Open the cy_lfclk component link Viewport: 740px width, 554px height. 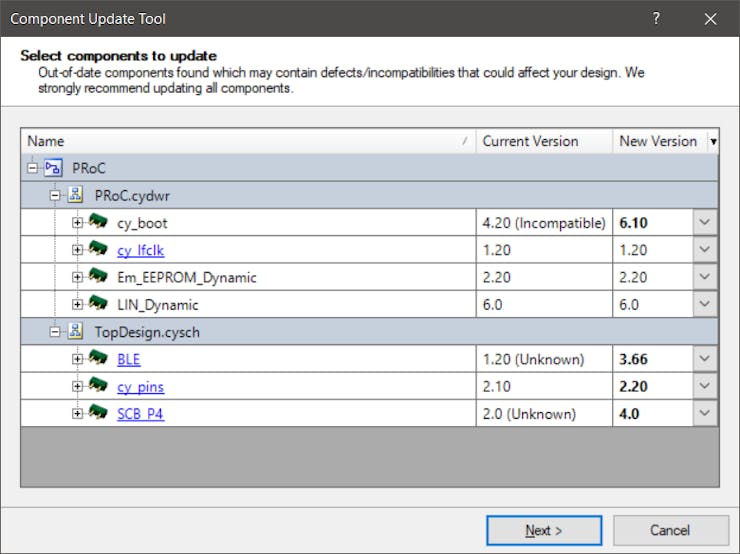[140, 250]
